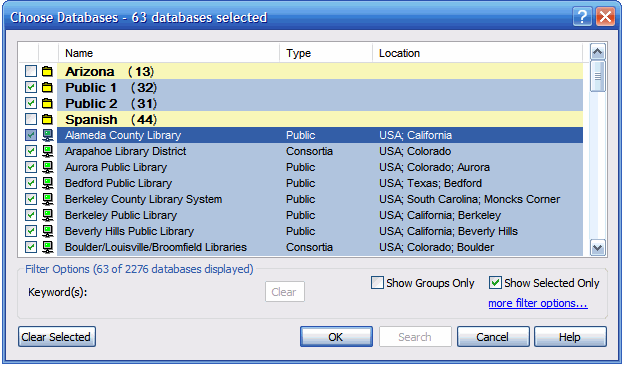624x366 pixels.
Task: Click the Cancel button
Action: tap(493, 337)
